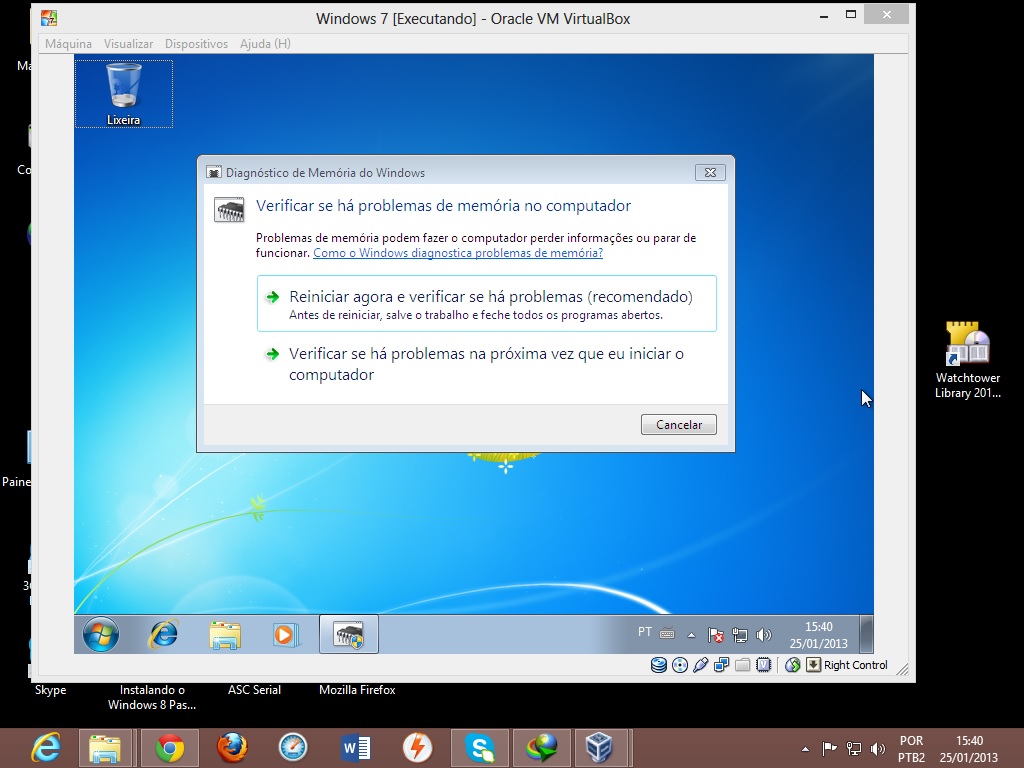1024x768 pixels.
Task: Open Microsoft Word on the host taskbar
Action: (x=356, y=748)
